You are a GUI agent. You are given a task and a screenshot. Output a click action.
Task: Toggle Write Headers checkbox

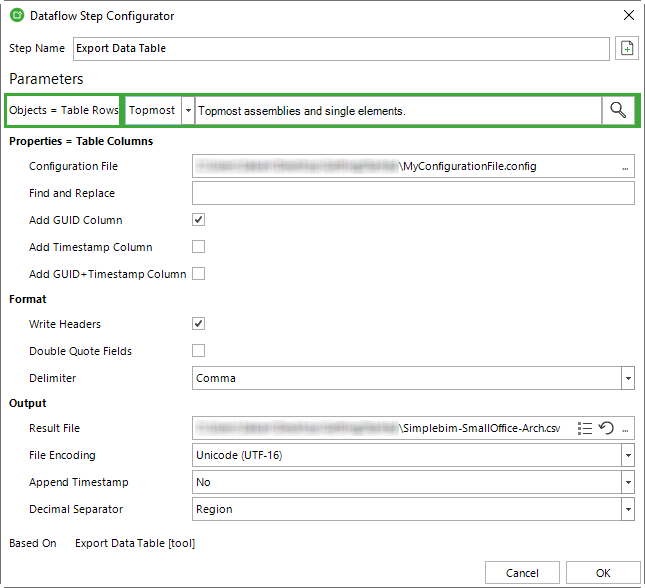coord(198,324)
